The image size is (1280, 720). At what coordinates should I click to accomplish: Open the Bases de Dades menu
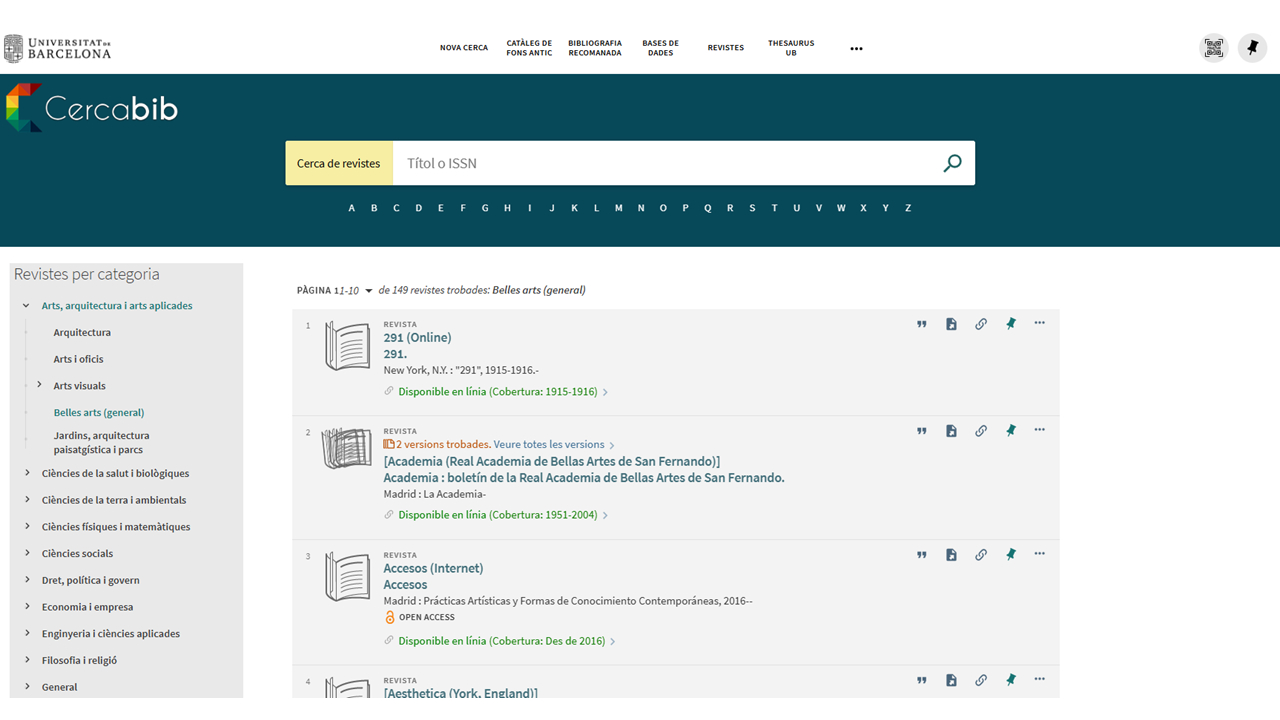tap(660, 48)
